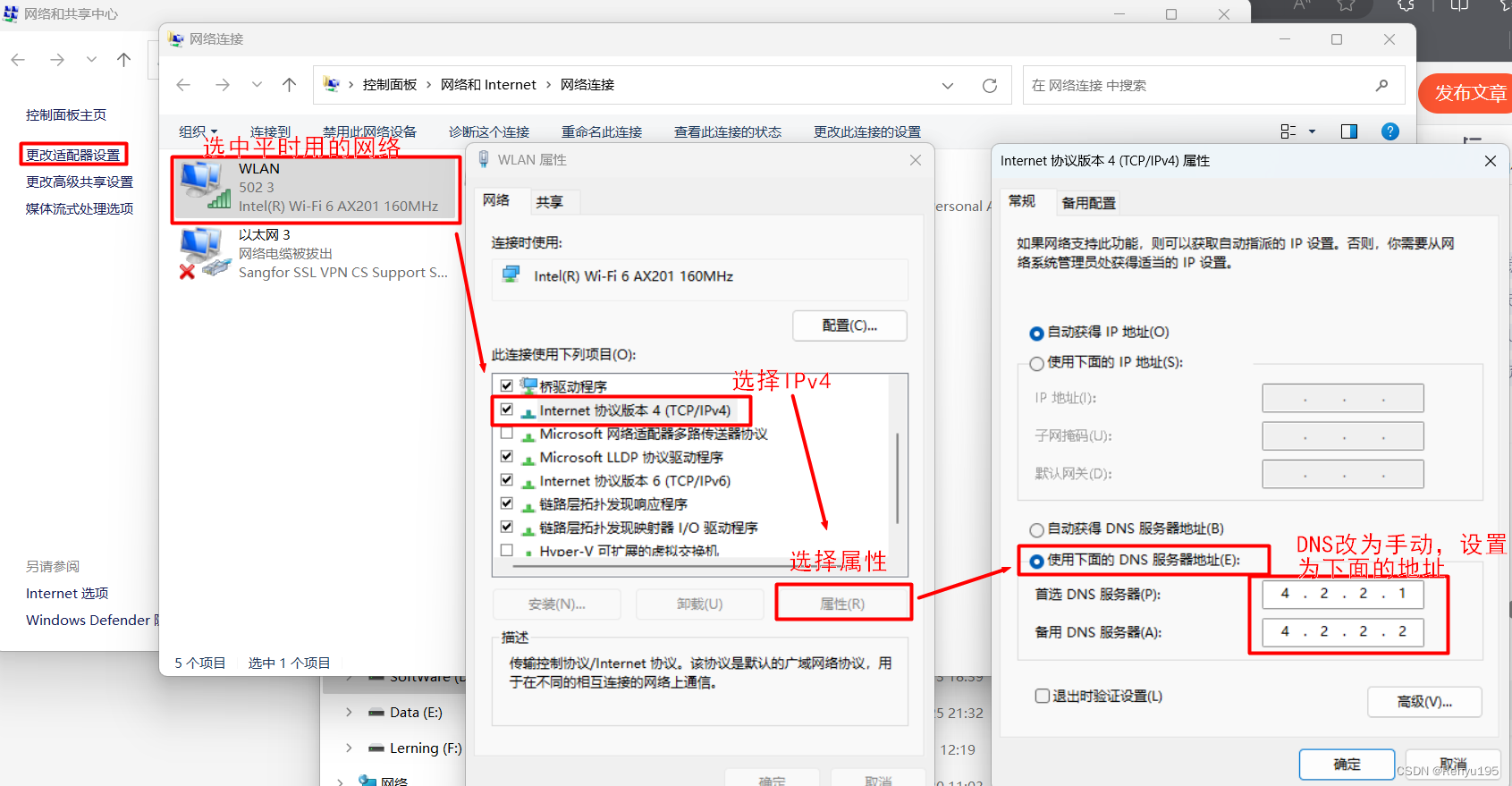Toggle Microsoft 网络适配器多路传送器协议 checkbox

coord(507,434)
